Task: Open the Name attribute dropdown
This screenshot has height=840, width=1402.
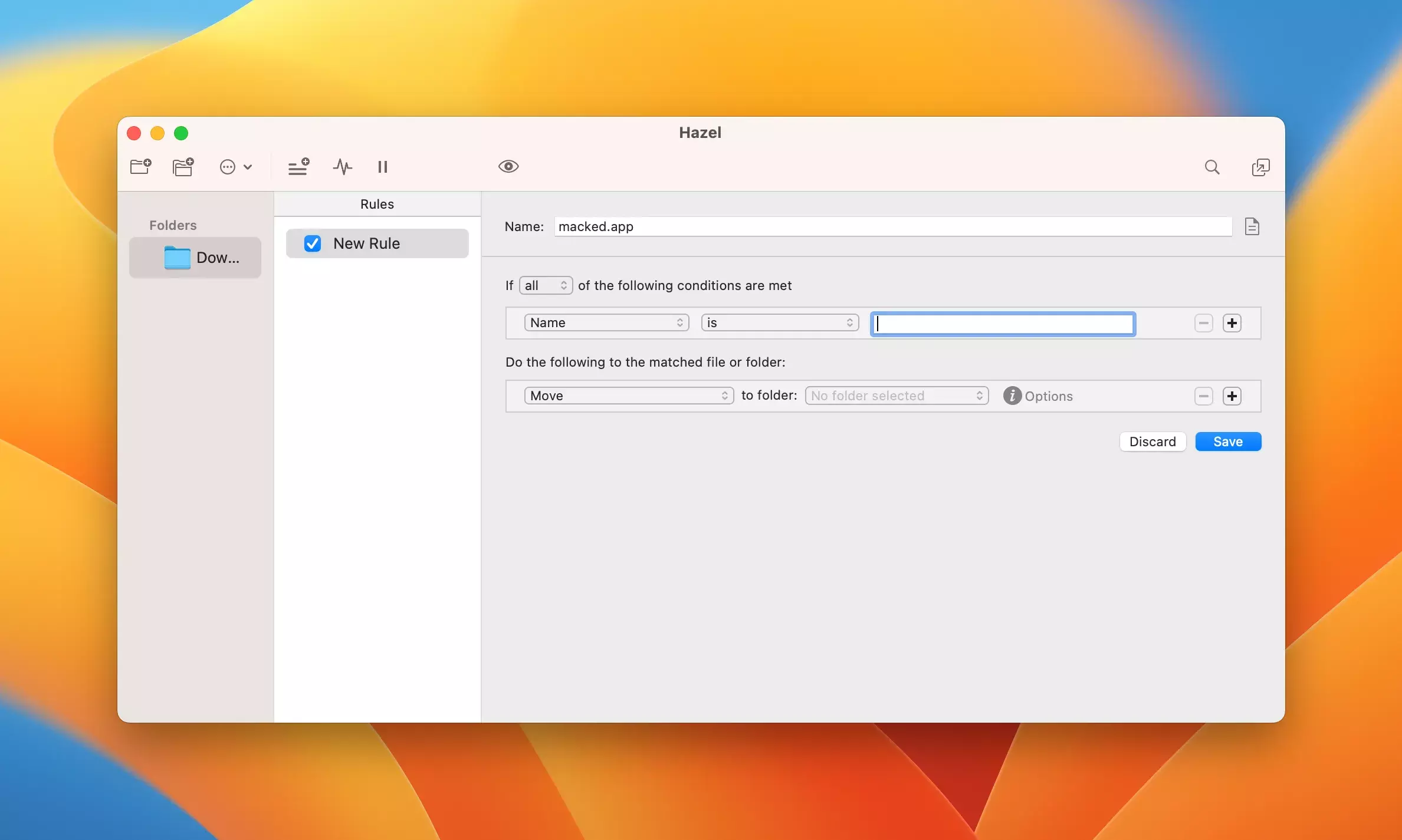Action: pos(606,322)
